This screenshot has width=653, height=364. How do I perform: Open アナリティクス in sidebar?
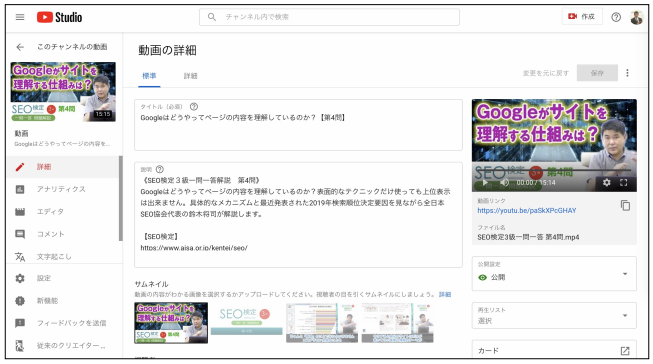(61, 189)
